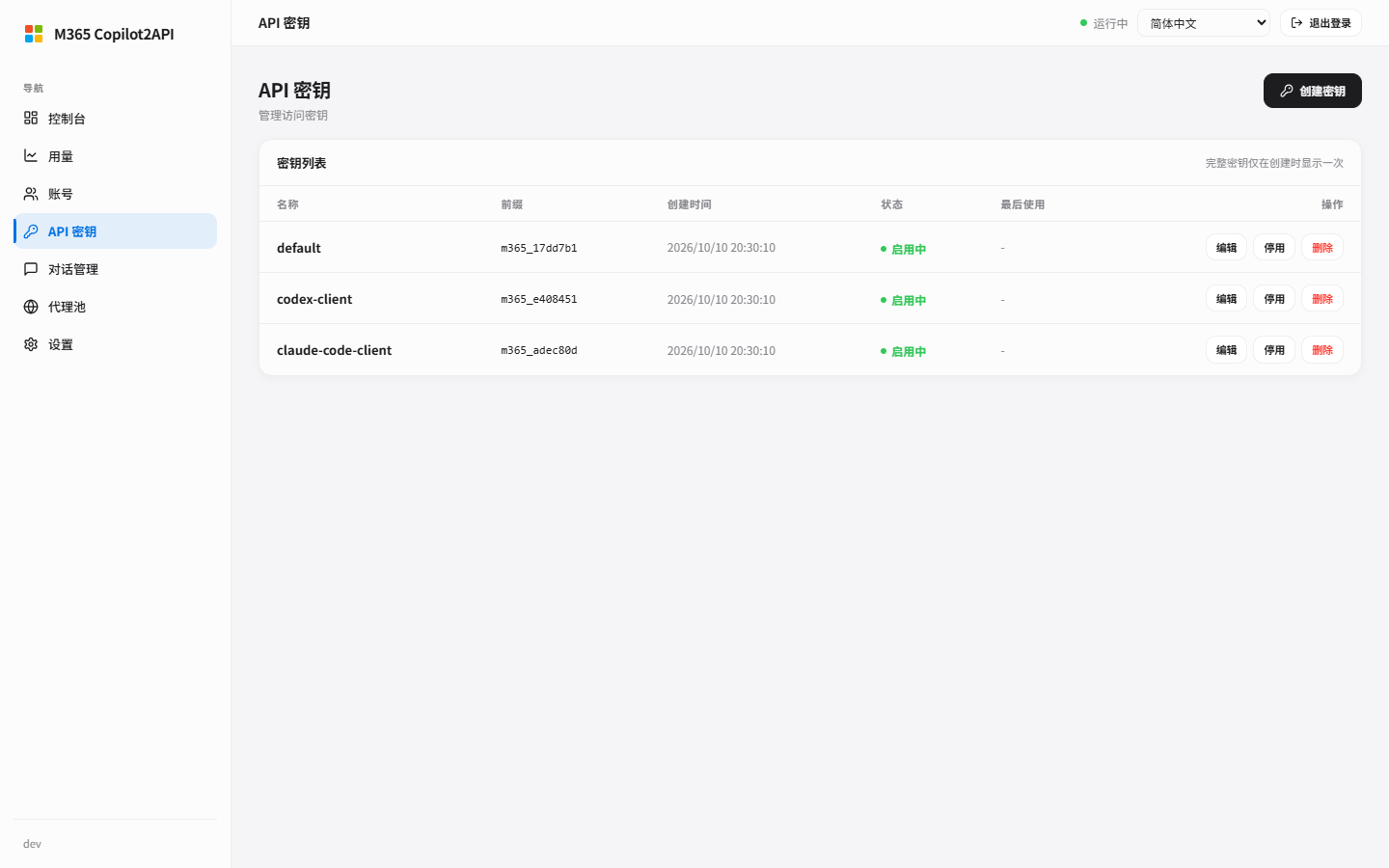Viewport: 1389px width, 868px height.
Task: Click the users icon beside 账号
Action: 31,193
